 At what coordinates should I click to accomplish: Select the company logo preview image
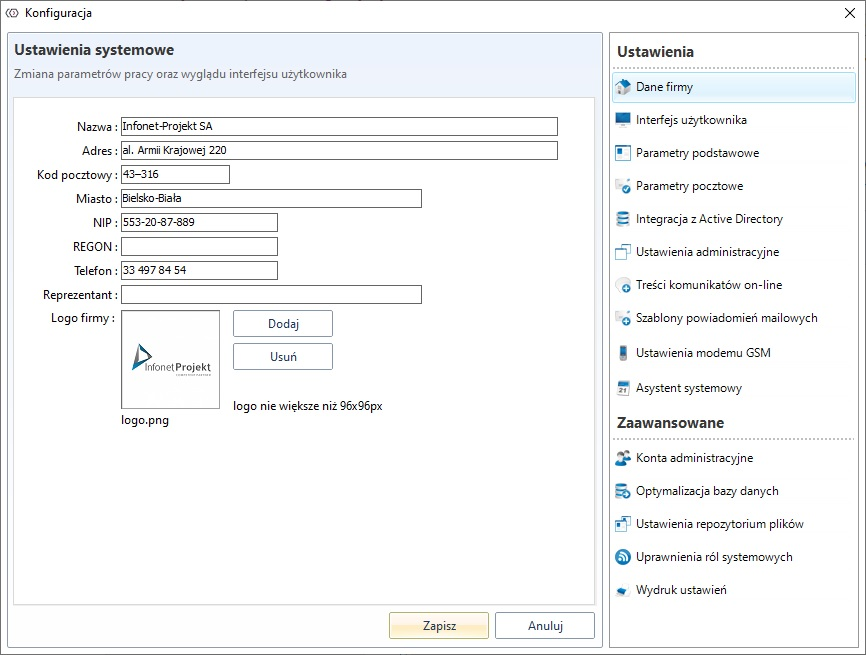170,359
